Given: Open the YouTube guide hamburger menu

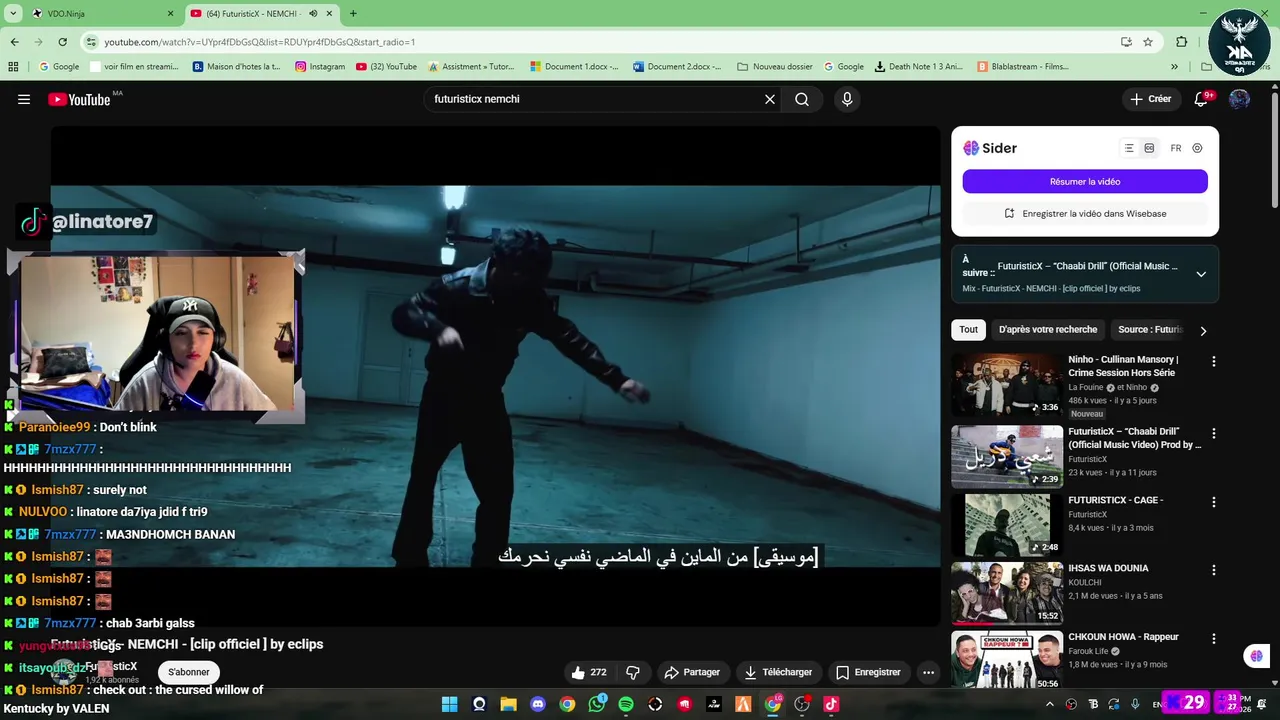Looking at the screenshot, I should point(24,99).
